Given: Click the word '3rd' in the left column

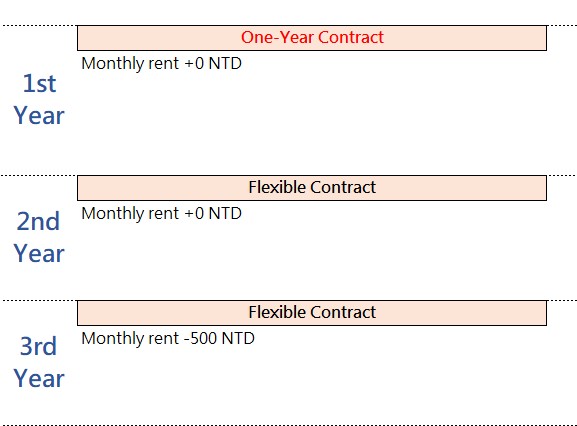Looking at the screenshot, I should click(x=39, y=347).
